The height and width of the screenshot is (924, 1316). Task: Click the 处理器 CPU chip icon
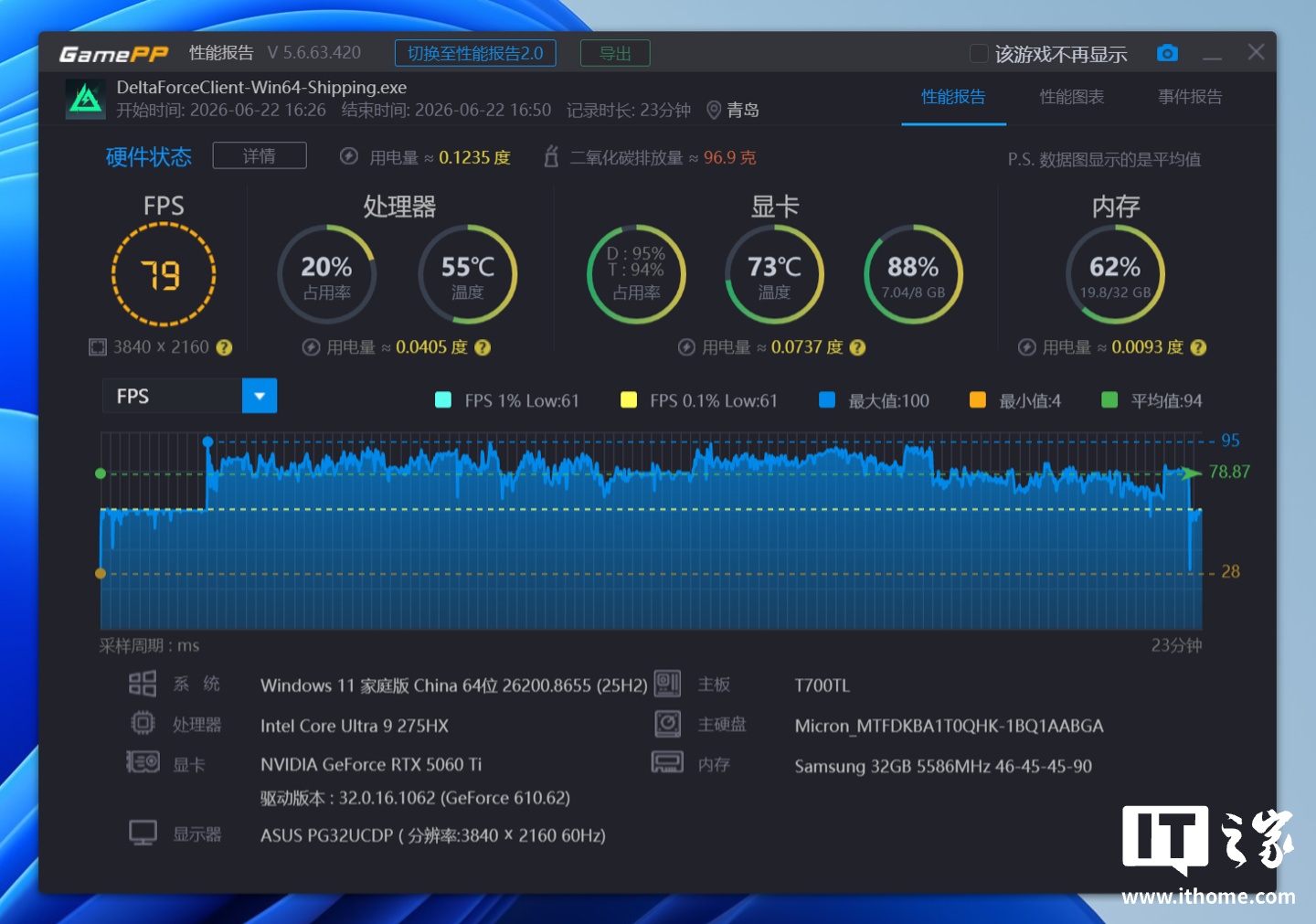(x=143, y=723)
